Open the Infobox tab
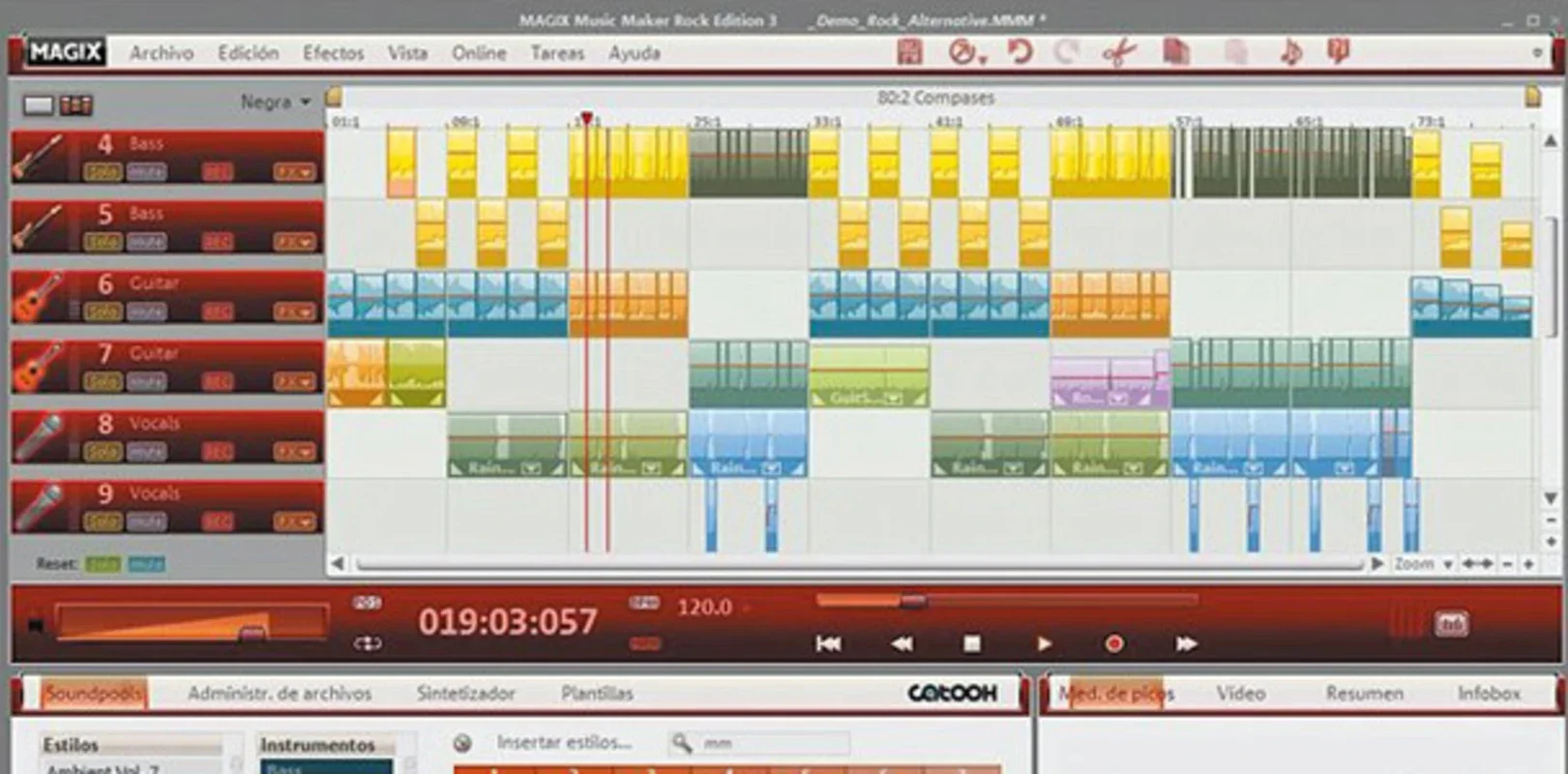The height and width of the screenshot is (774, 1568). [x=1489, y=694]
